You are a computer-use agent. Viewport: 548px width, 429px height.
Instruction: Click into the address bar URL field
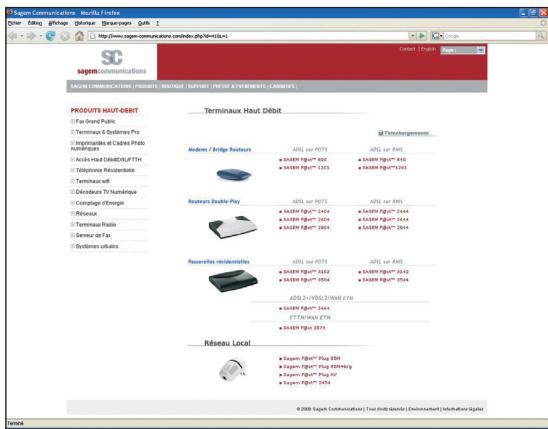pyautogui.click(x=249, y=36)
